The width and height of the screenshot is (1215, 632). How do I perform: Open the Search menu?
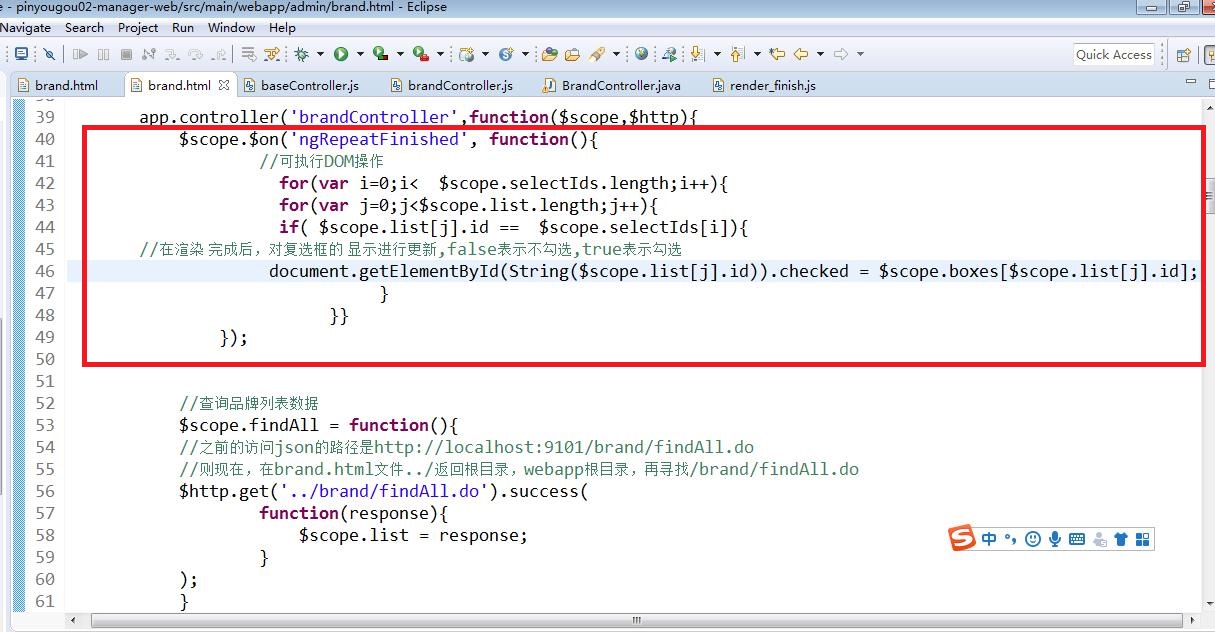tap(84, 28)
